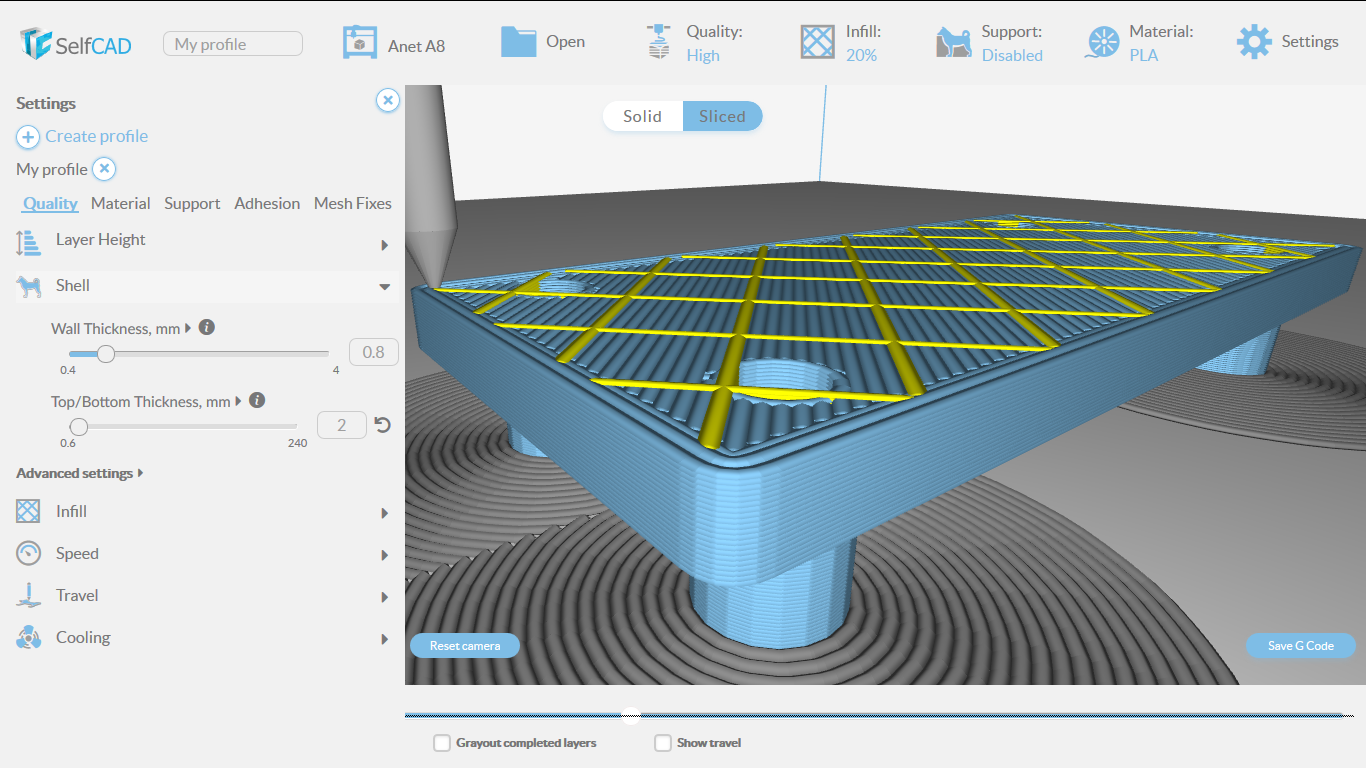1366x768 pixels.
Task: Toggle the Show travel checkbox
Action: coord(663,743)
